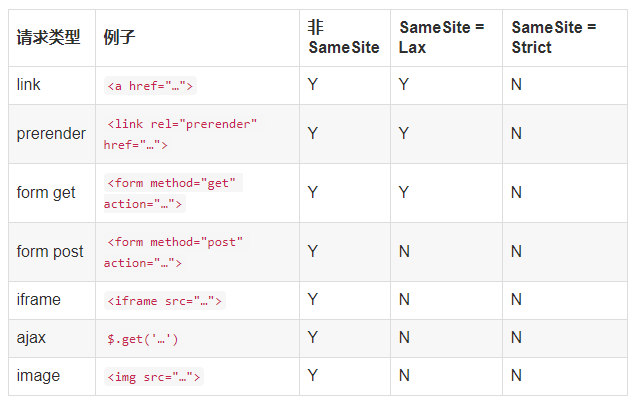
Task: Select the ajax row label
Action: tap(31, 338)
